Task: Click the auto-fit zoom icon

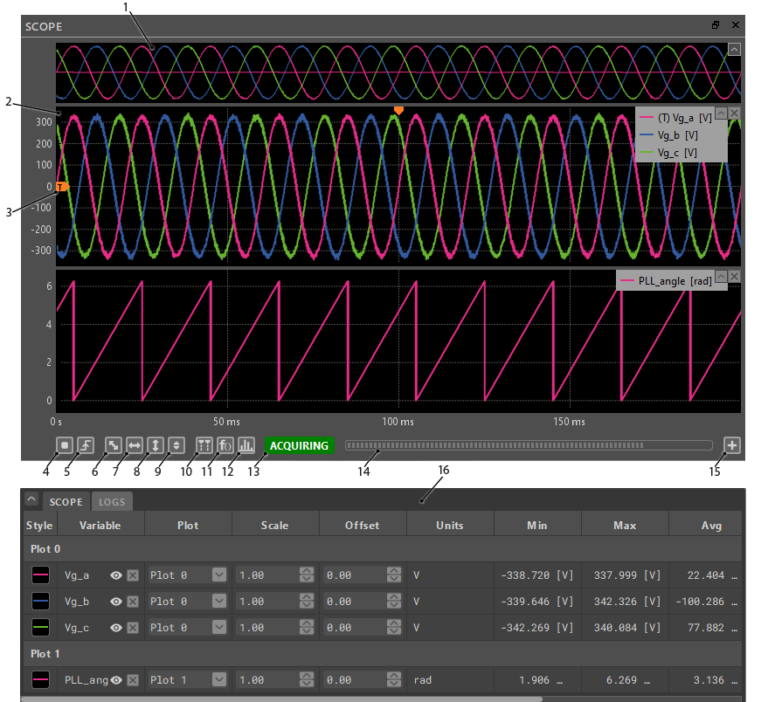Action: tap(114, 445)
